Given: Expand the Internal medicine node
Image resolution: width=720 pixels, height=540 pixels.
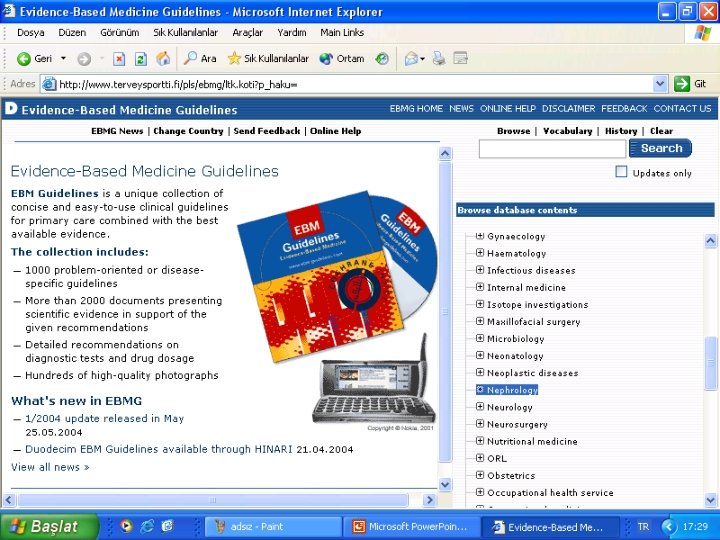Looking at the screenshot, I should pyautogui.click(x=480, y=287).
